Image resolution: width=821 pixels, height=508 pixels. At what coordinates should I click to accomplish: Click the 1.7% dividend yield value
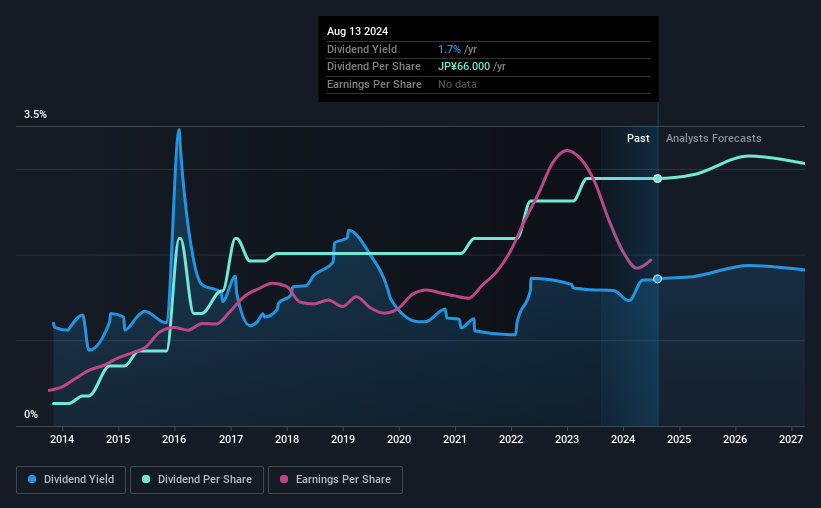tap(449, 49)
